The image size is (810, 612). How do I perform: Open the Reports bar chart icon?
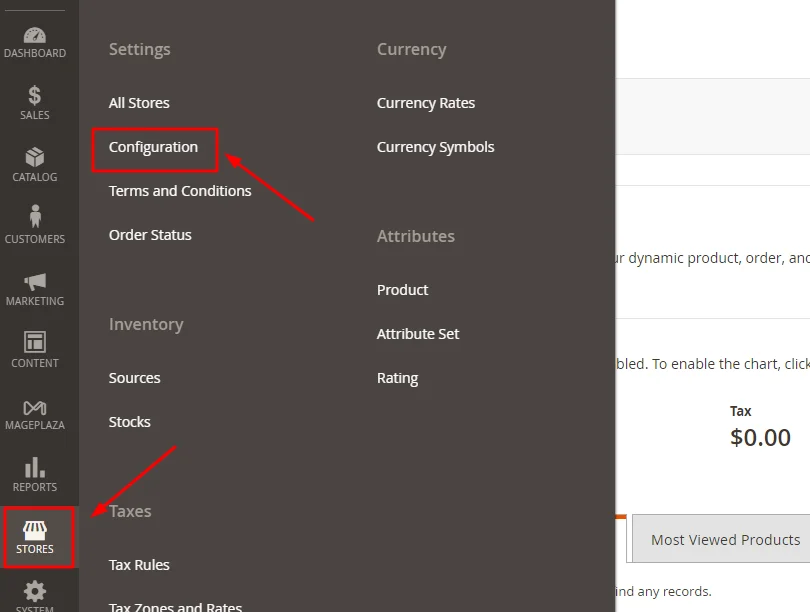tap(35, 467)
